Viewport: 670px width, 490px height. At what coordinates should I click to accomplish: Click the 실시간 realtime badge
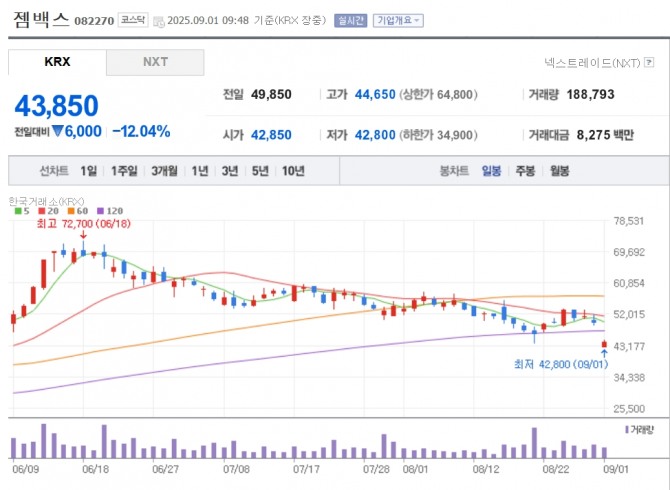350,19
